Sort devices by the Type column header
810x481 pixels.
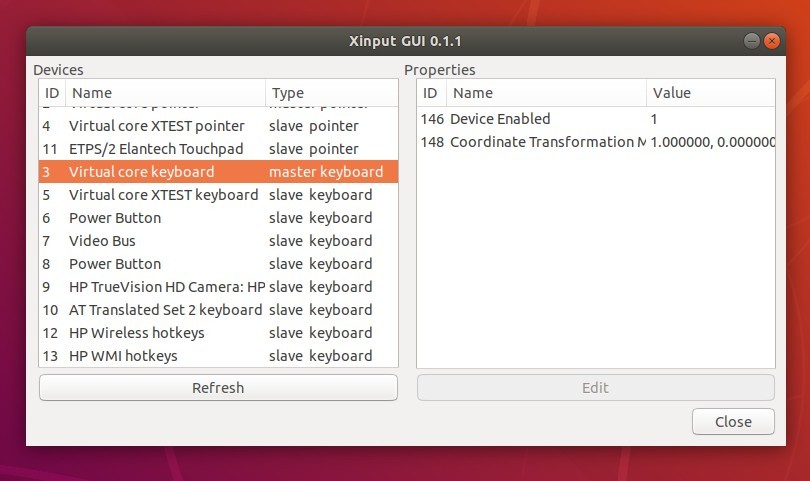coord(332,93)
